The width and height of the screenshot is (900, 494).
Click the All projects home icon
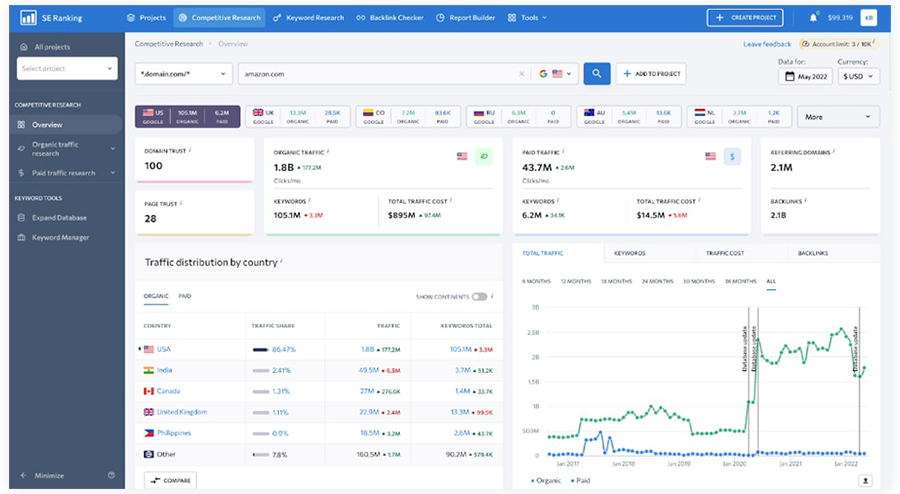pos(24,47)
